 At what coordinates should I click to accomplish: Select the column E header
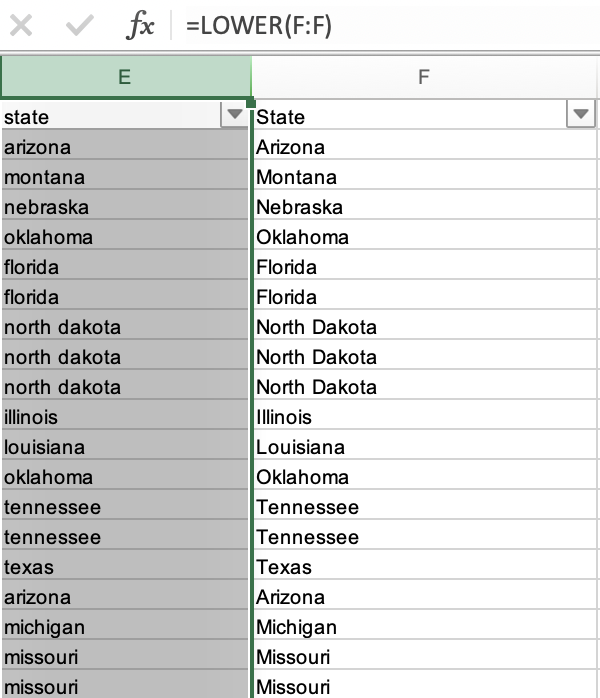124,77
